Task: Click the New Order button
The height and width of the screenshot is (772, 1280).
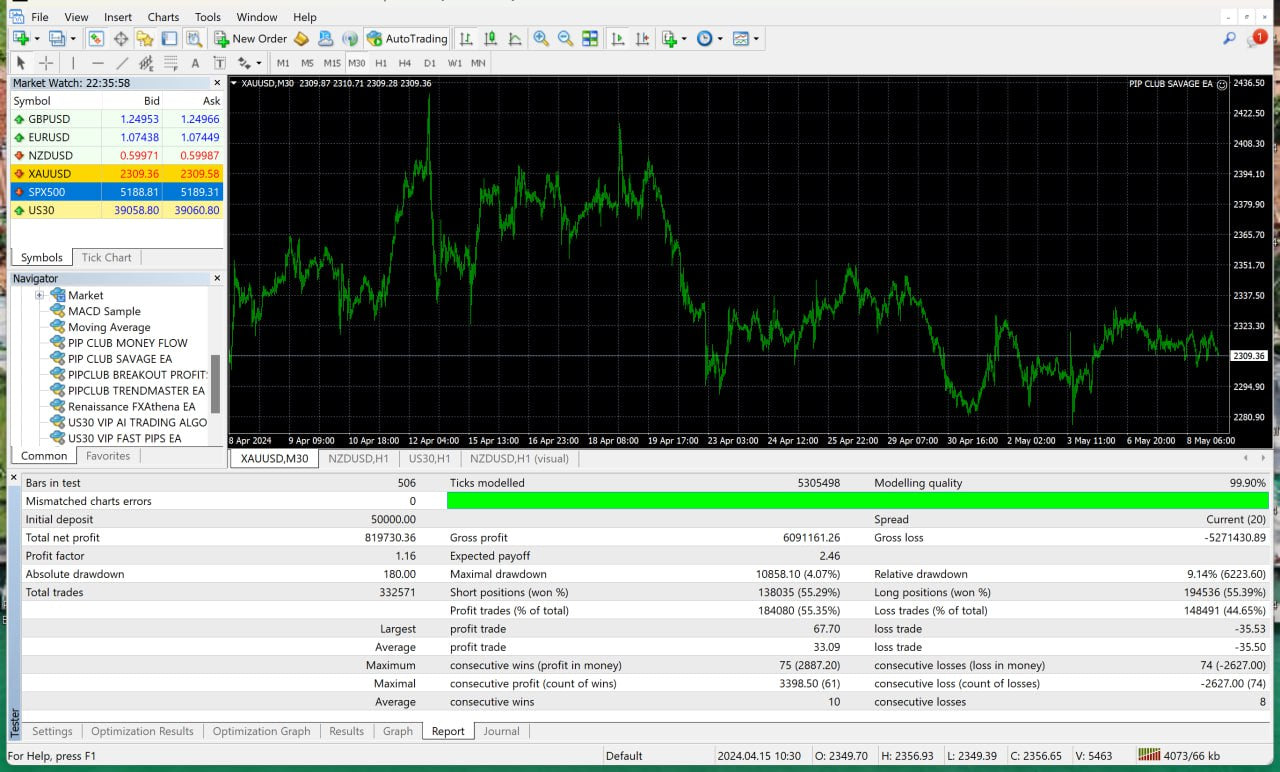Action: 250,39
